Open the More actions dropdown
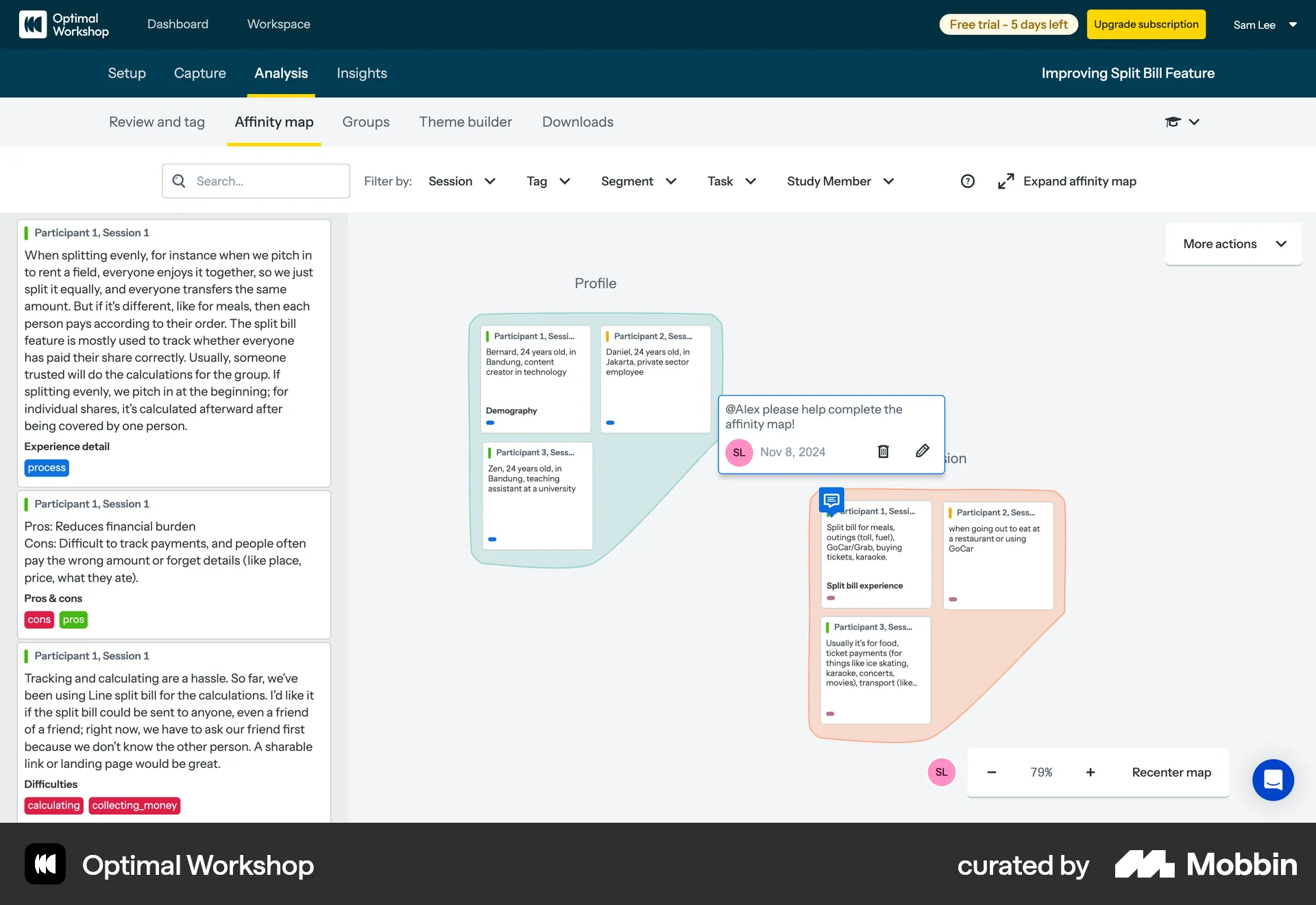The height and width of the screenshot is (905, 1316). pyautogui.click(x=1232, y=243)
